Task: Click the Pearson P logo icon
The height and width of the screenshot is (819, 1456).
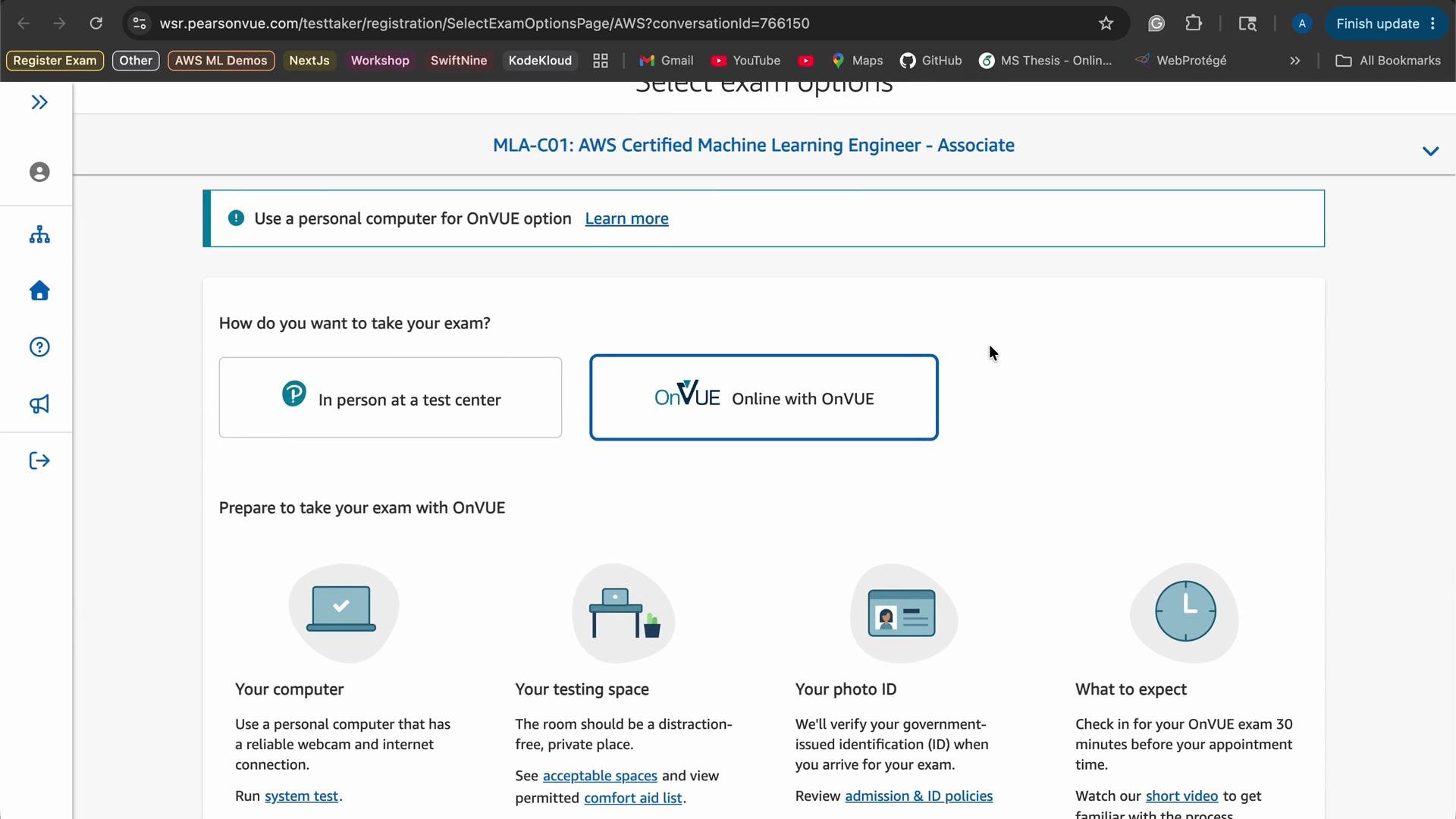Action: [294, 394]
